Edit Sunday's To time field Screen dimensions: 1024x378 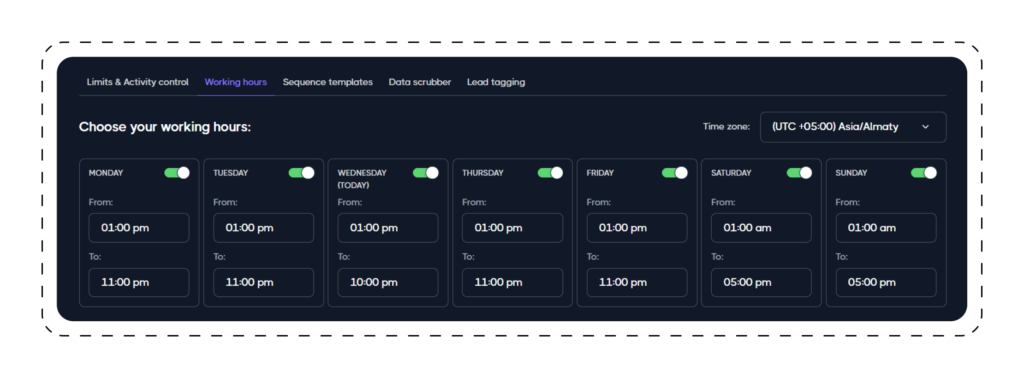point(886,283)
